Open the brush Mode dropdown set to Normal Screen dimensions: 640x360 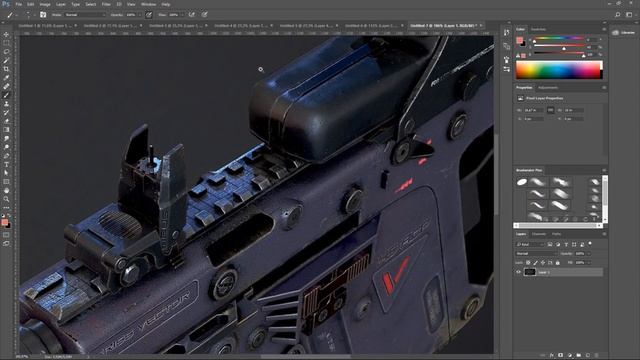coord(84,15)
